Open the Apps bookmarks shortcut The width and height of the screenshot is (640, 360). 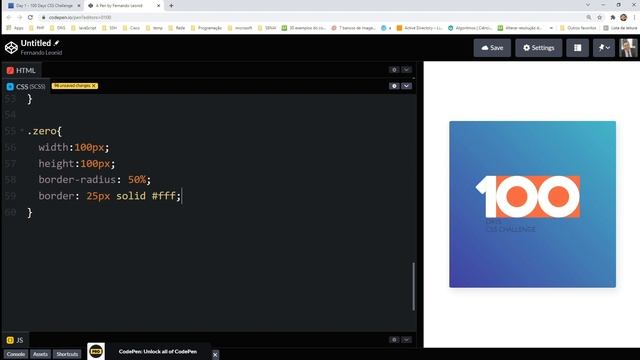click(15, 28)
